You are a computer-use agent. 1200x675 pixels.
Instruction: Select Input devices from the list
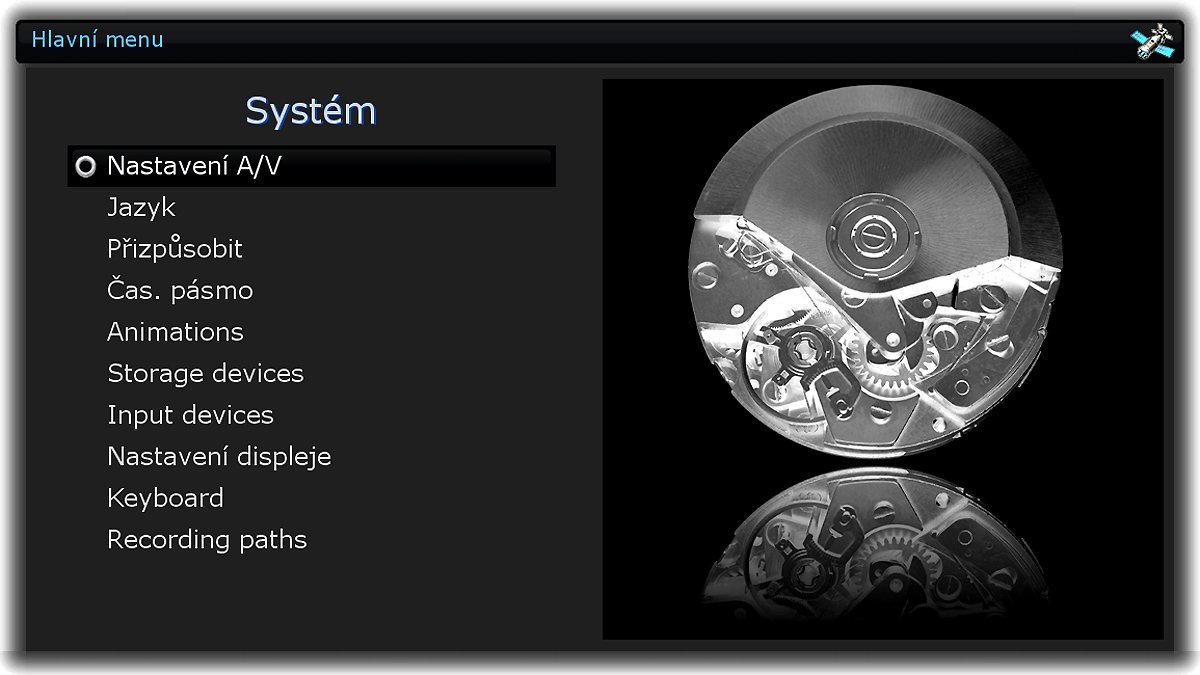point(190,415)
